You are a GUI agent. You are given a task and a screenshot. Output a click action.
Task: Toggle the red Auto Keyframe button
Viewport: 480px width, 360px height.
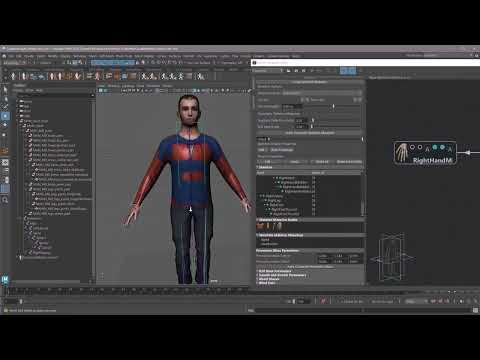[323, 301]
